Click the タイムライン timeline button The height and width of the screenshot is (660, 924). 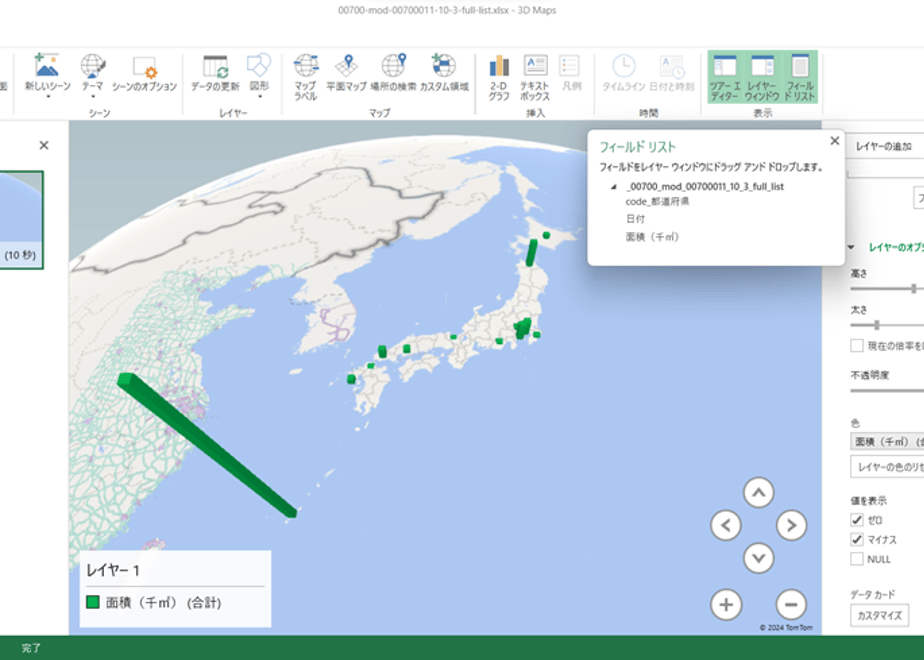coord(623,74)
